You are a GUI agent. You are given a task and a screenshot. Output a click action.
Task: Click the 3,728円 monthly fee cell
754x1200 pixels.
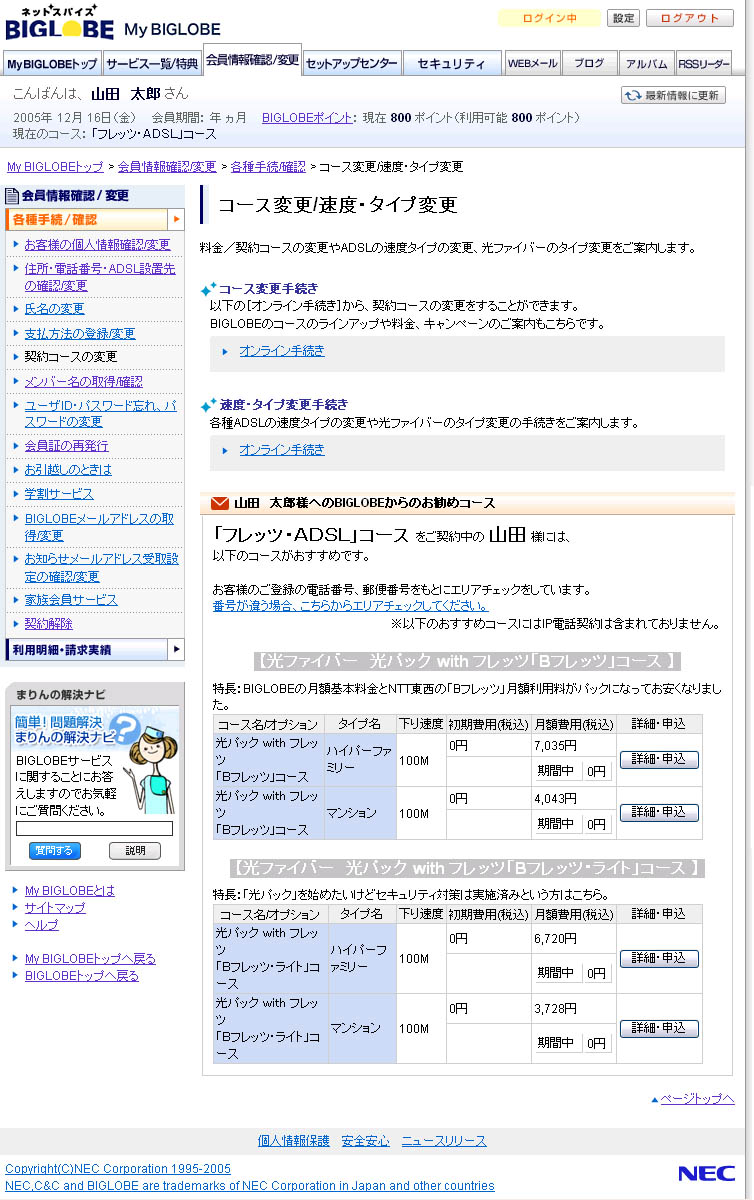[x=574, y=1009]
